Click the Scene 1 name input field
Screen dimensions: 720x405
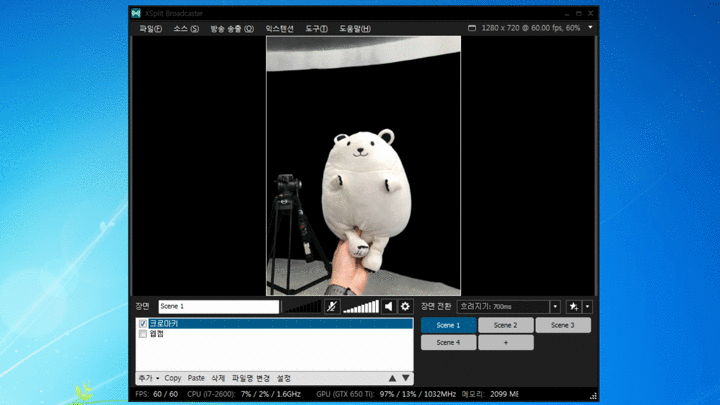coord(219,306)
